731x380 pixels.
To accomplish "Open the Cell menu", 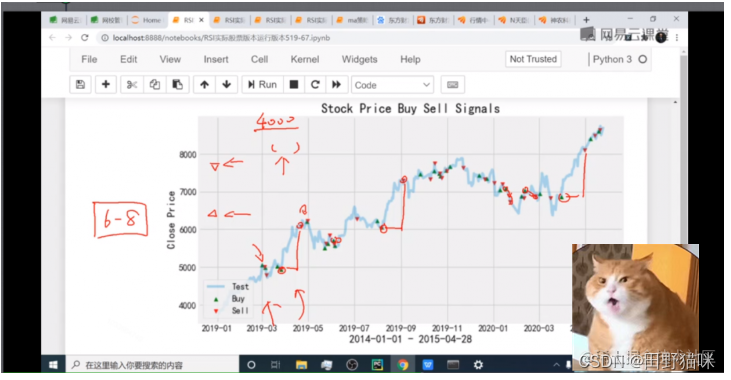I will tap(259, 59).
